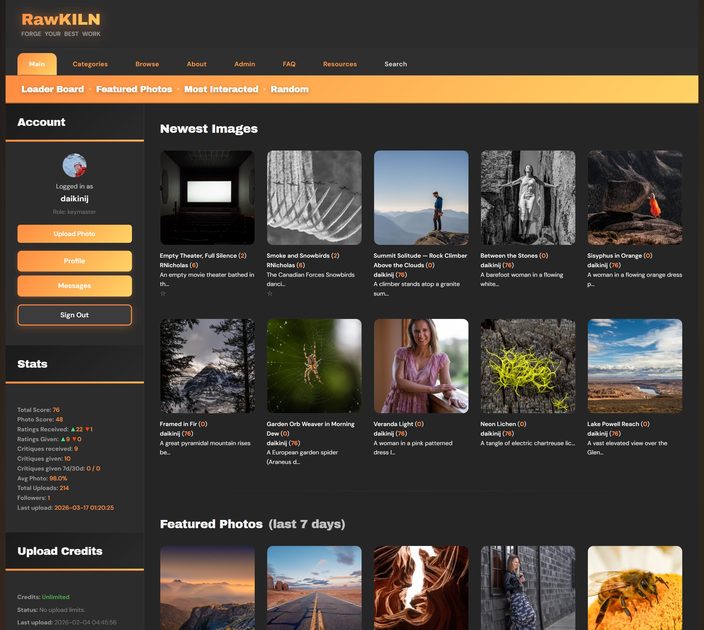Viewport: 704px width, 630px height.
Task: Click the RawKILN logo
Action: [61, 19]
